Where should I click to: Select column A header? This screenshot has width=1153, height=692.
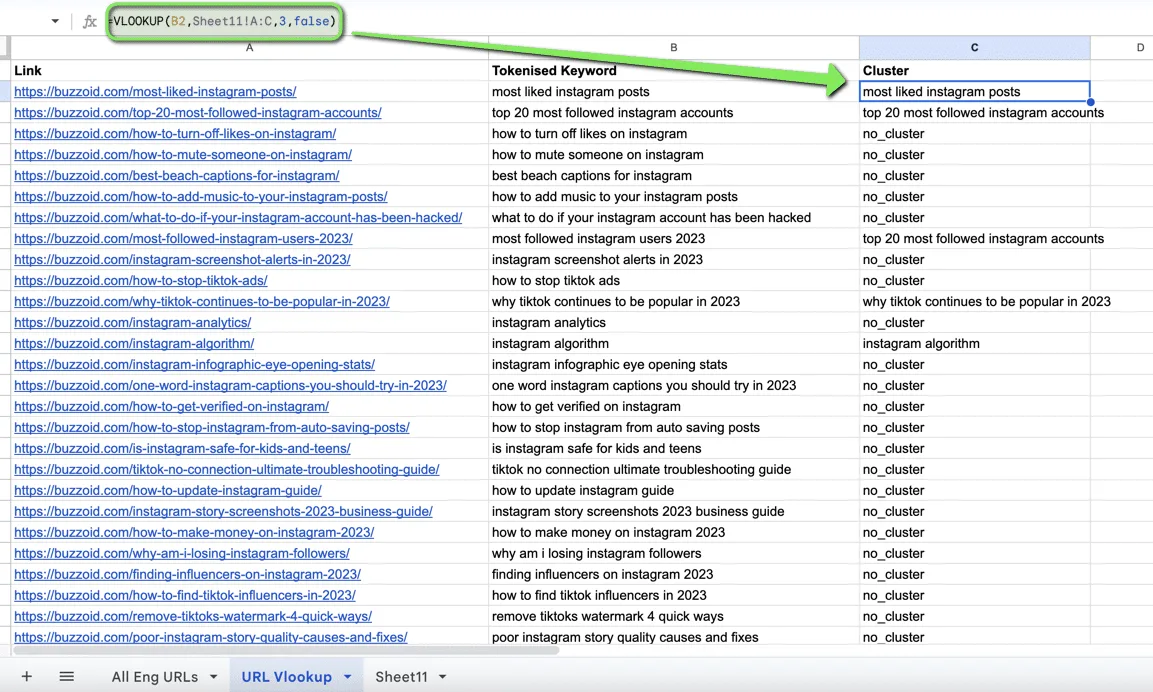[249, 48]
